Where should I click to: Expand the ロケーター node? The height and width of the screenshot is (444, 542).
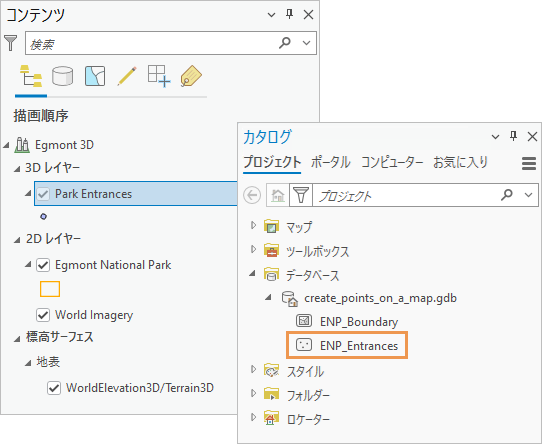click(x=253, y=417)
